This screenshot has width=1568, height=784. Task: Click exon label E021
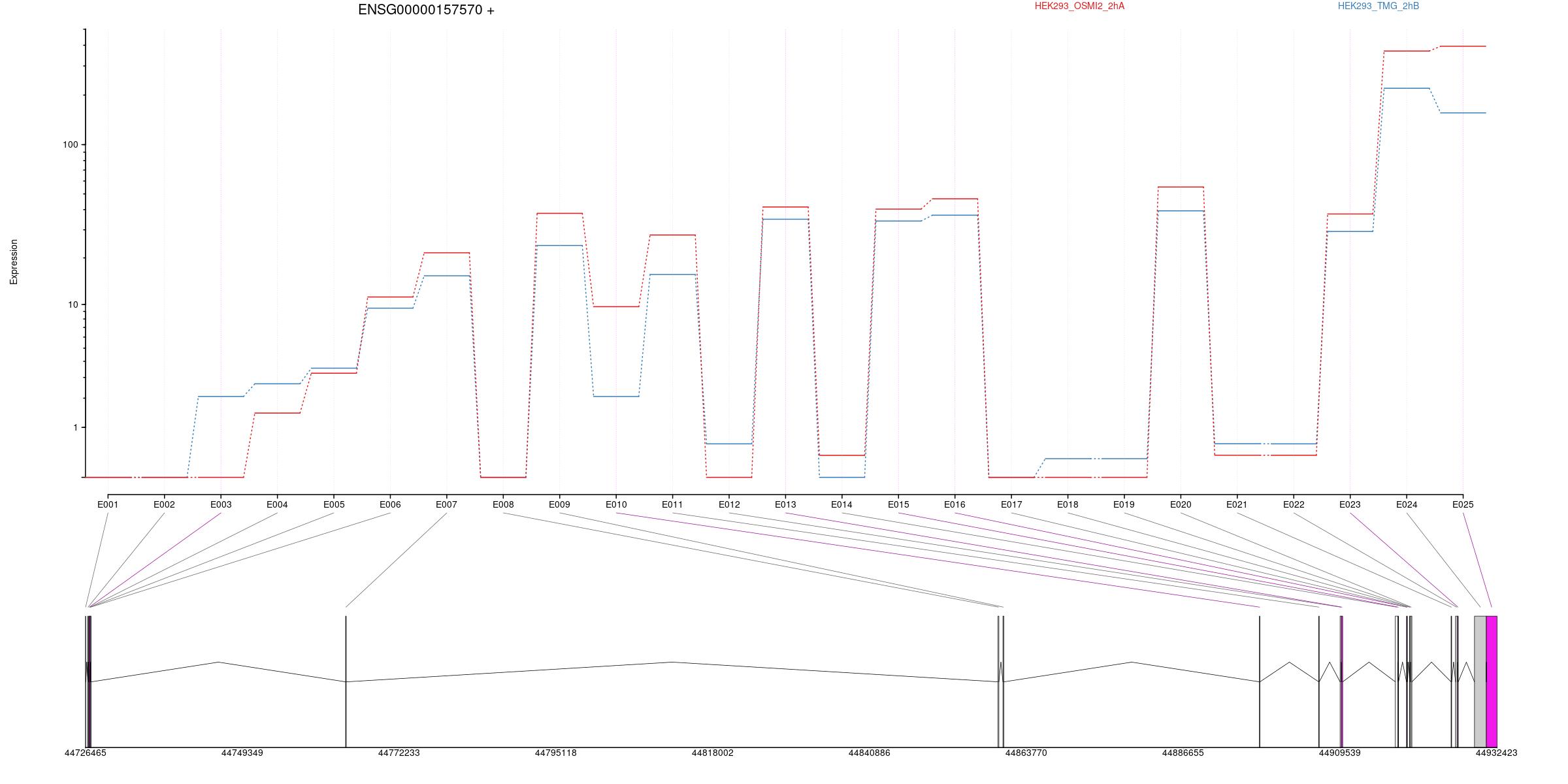point(1237,504)
